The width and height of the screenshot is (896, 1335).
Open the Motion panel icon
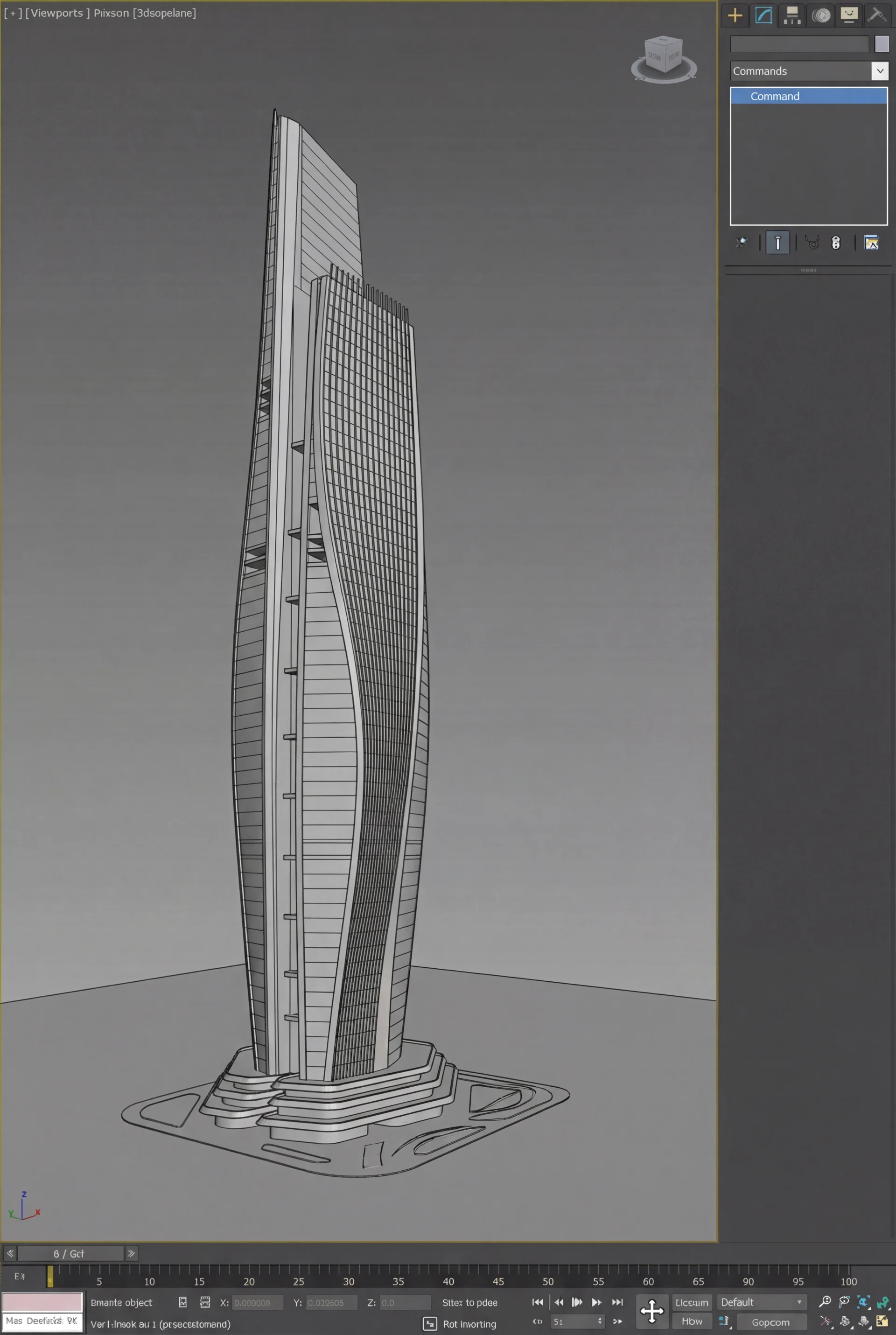click(x=821, y=15)
